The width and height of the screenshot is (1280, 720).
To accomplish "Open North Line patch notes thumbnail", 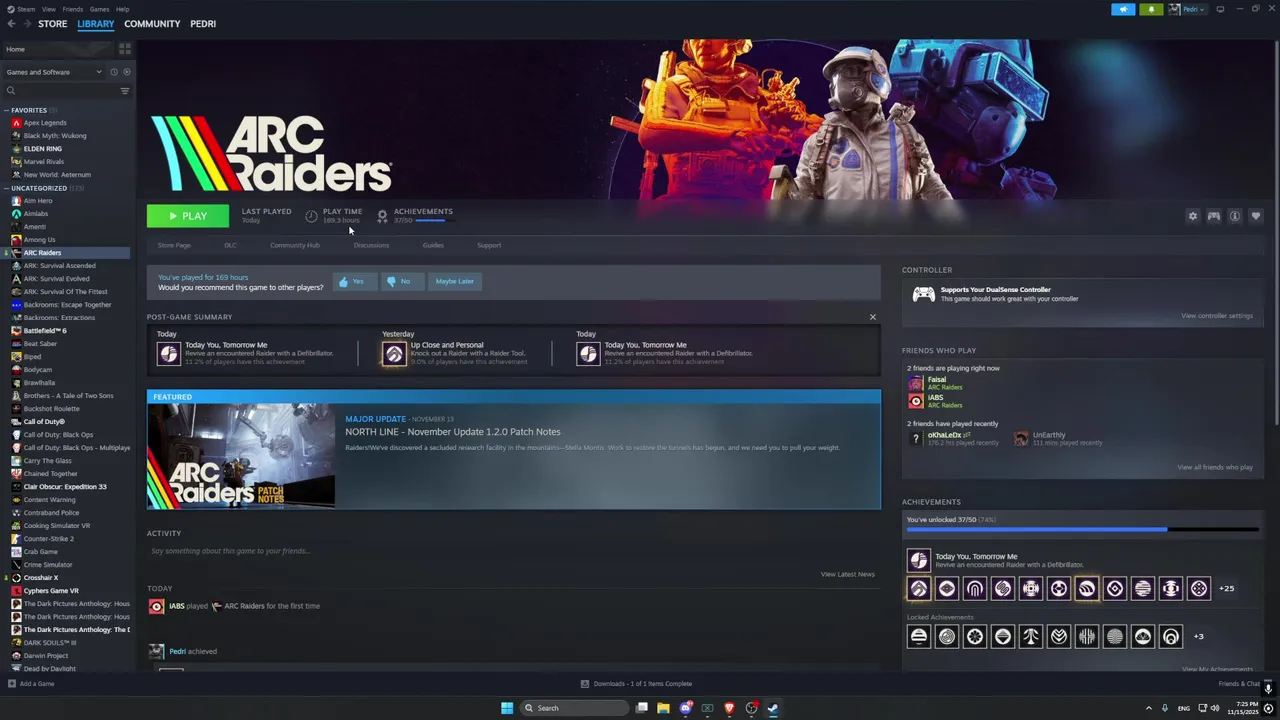I will tap(241, 456).
